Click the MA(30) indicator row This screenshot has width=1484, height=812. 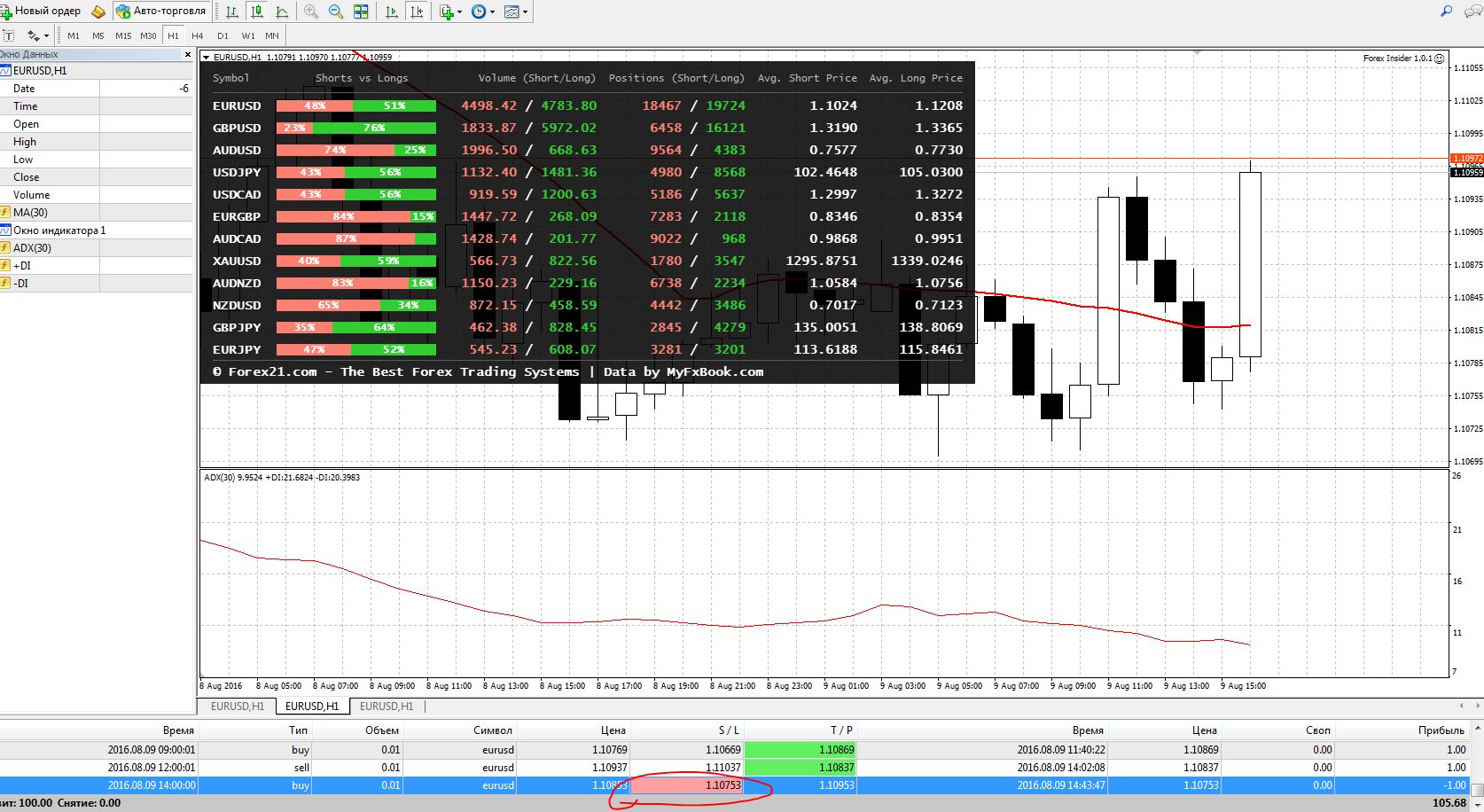97,213
